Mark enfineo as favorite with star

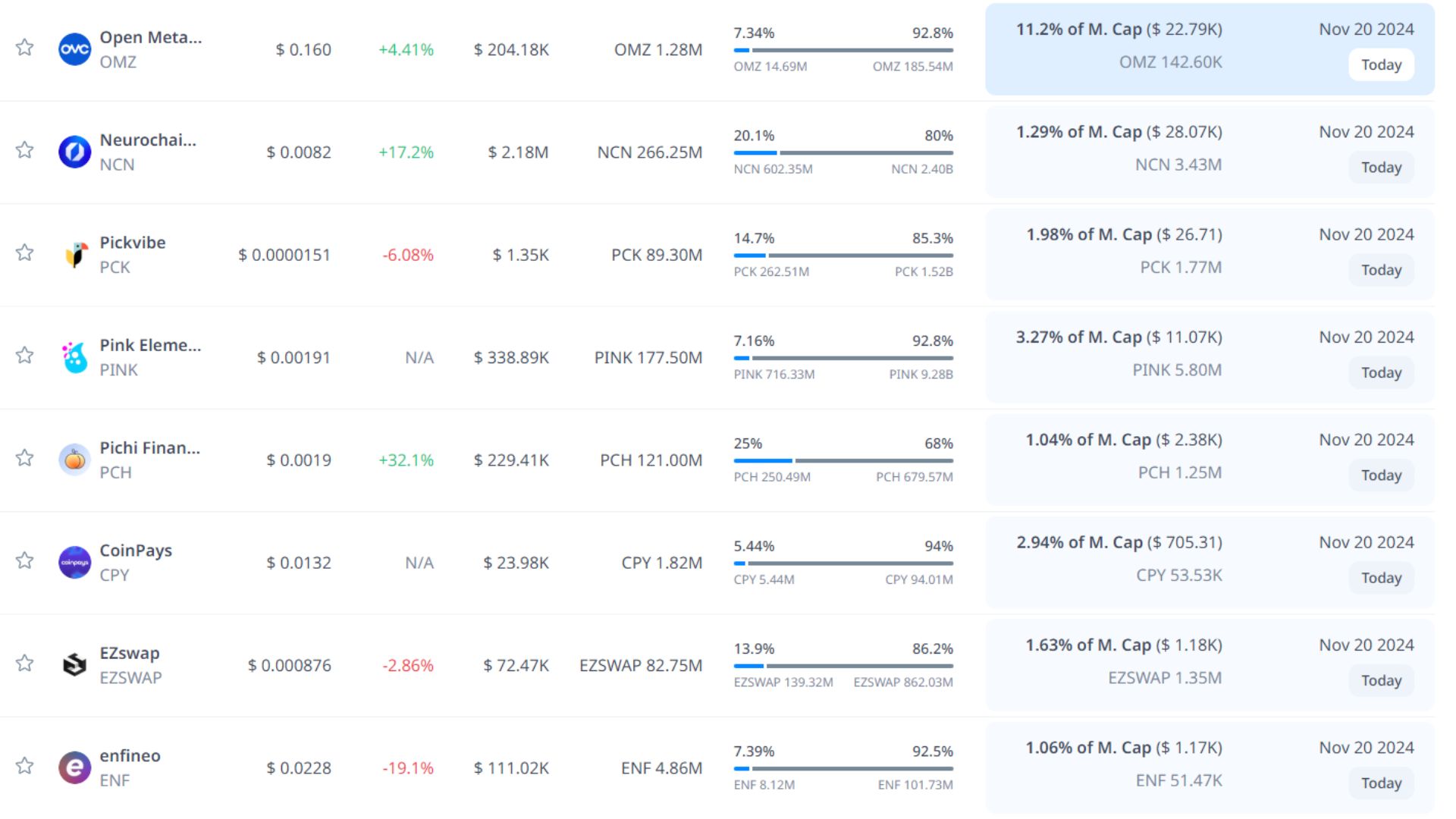pos(25,765)
